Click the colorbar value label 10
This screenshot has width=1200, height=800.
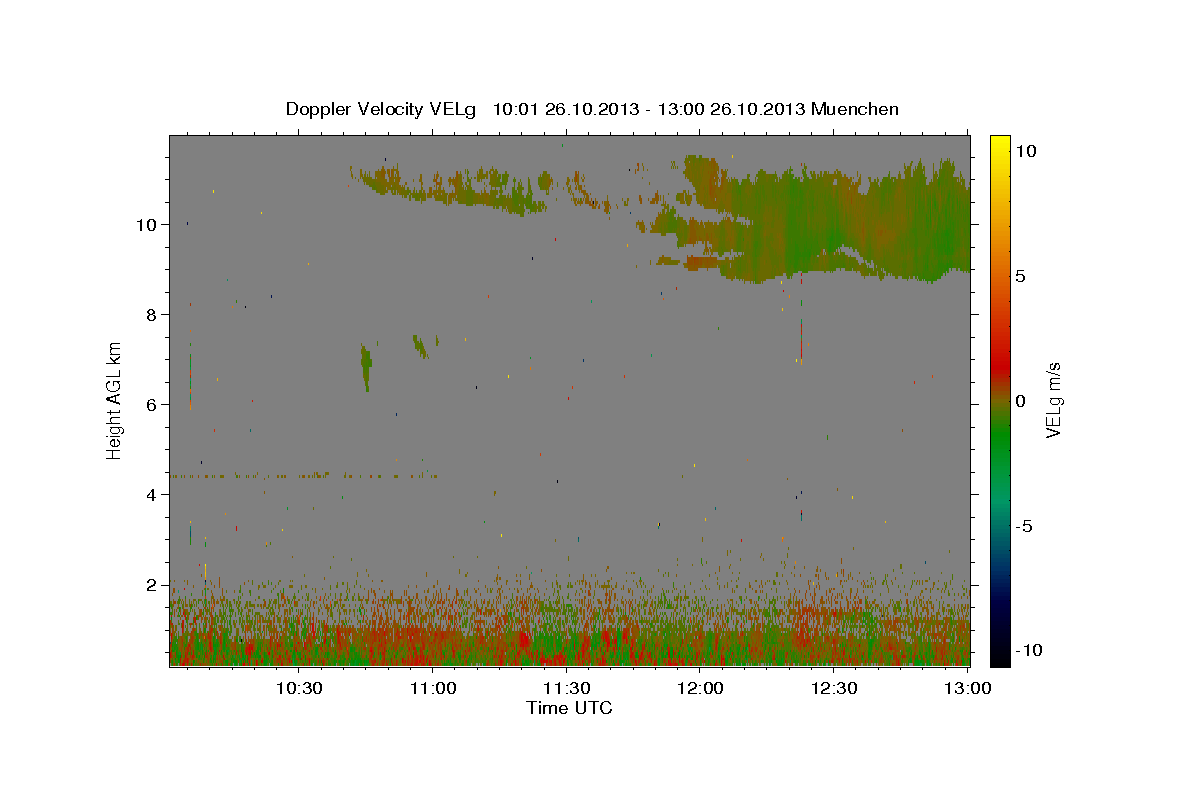(1025, 151)
